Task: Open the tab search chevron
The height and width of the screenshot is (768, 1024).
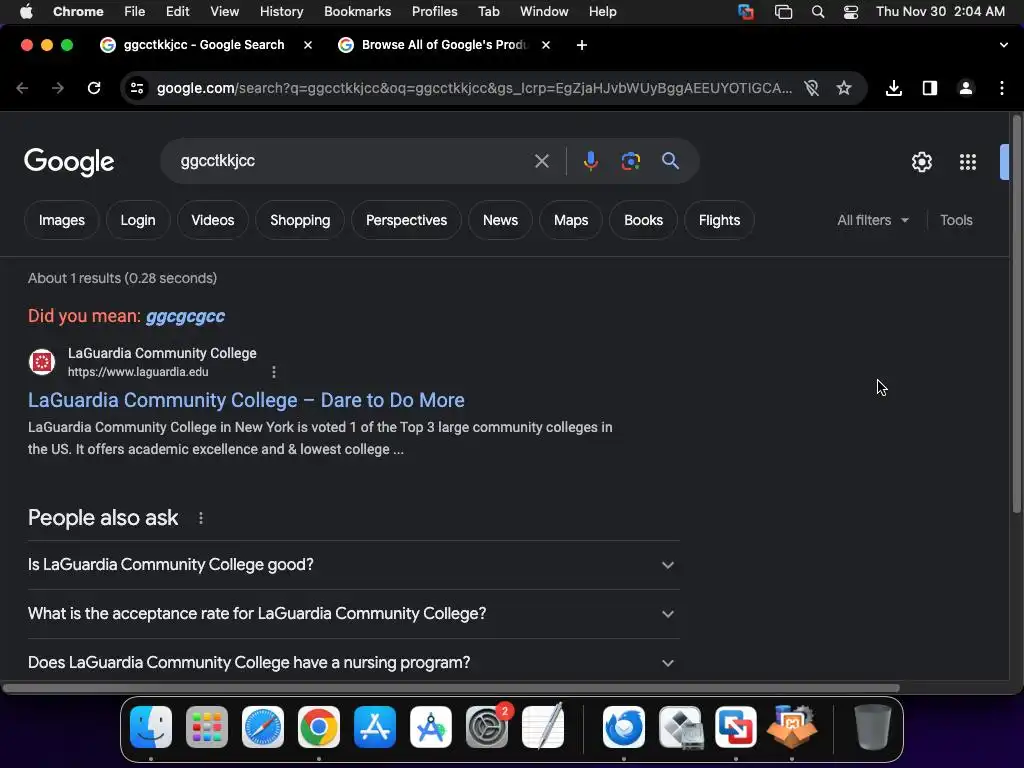Action: tap(1003, 45)
